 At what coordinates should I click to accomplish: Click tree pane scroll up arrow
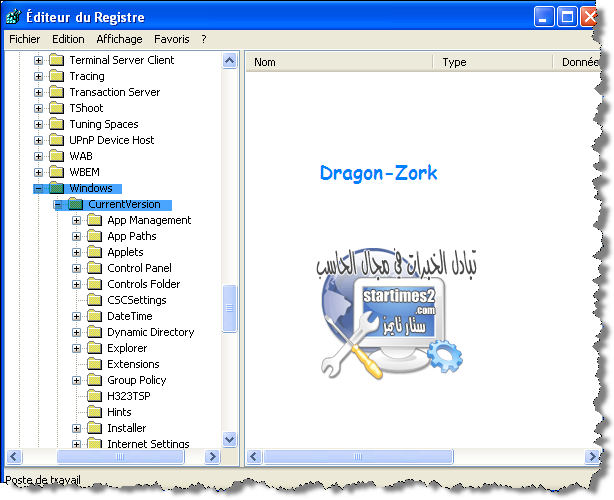pyautogui.click(x=229, y=61)
